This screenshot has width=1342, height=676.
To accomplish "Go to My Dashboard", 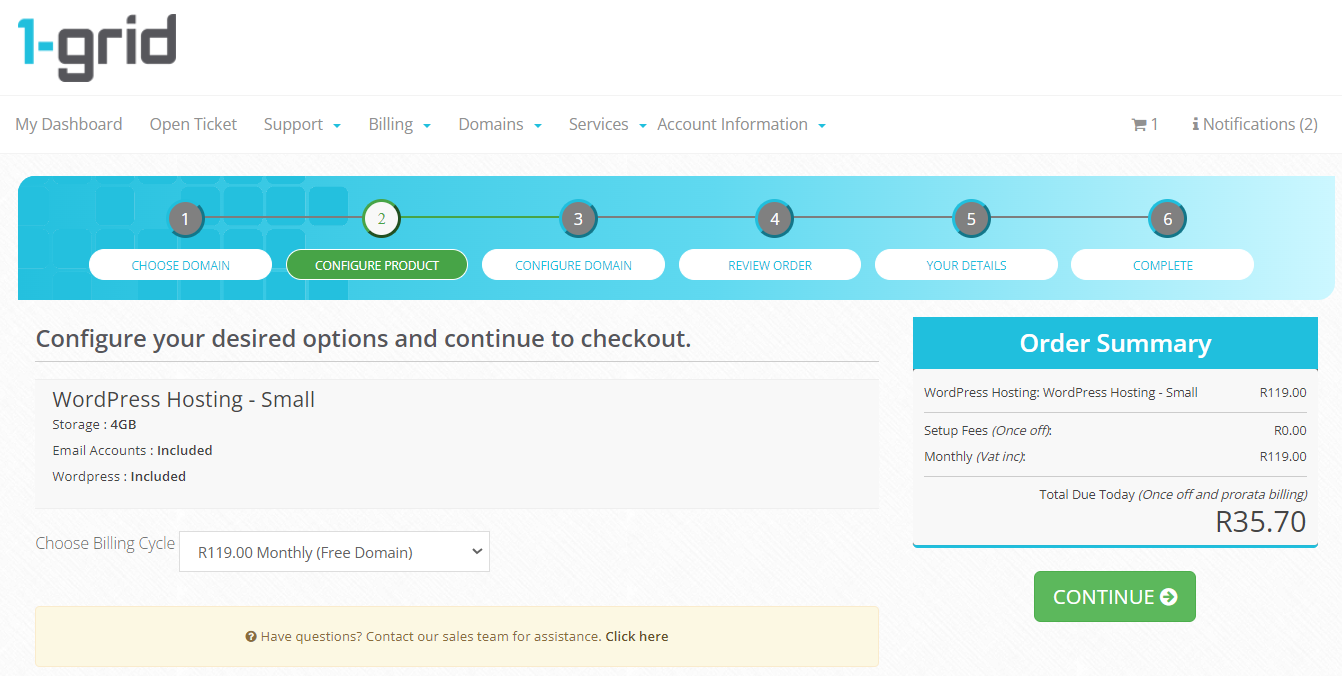I will point(69,124).
